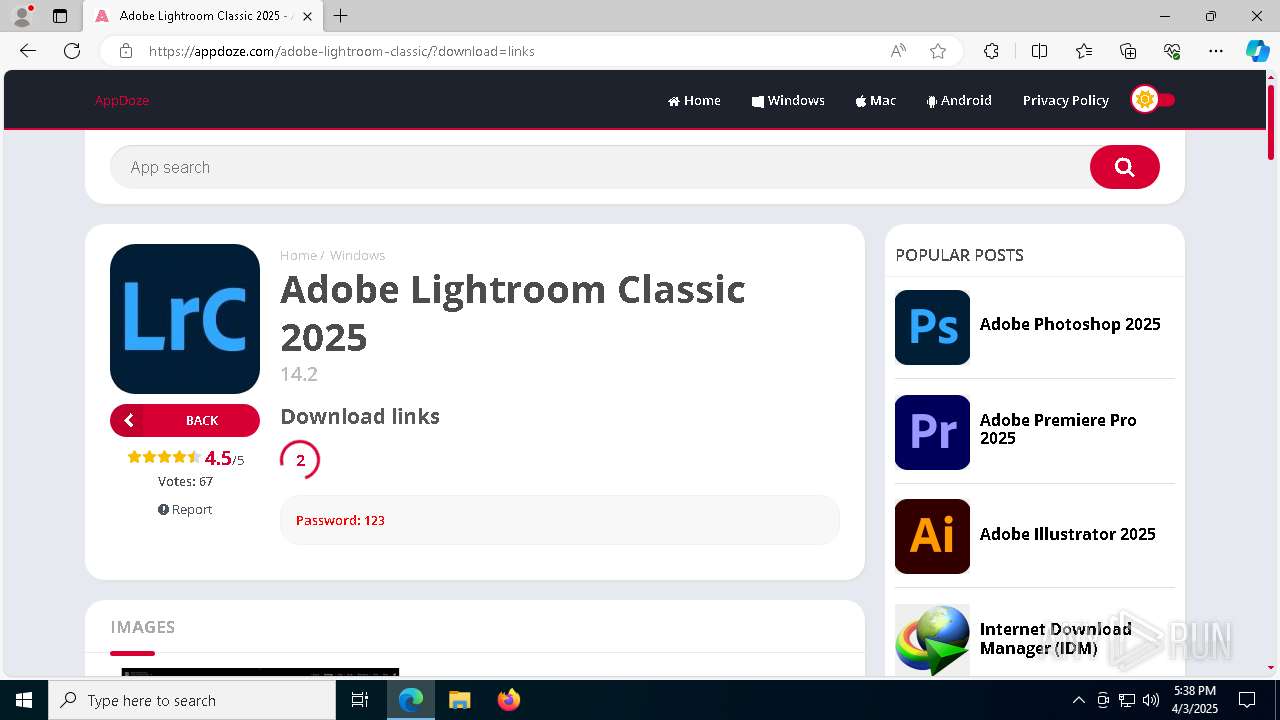The width and height of the screenshot is (1280, 720).
Task: Open the Home menu item
Action: (x=694, y=100)
